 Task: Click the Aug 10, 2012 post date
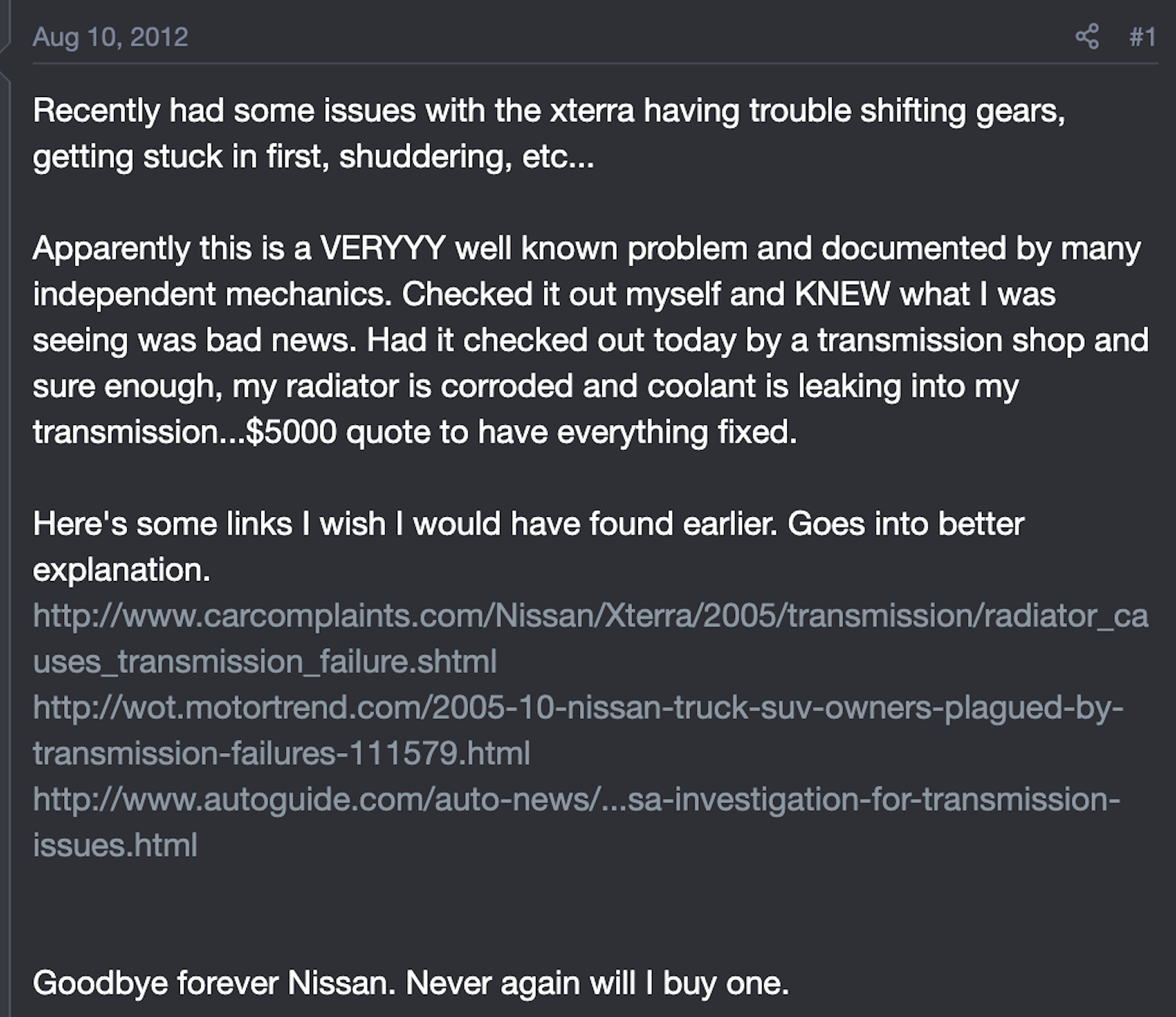111,37
